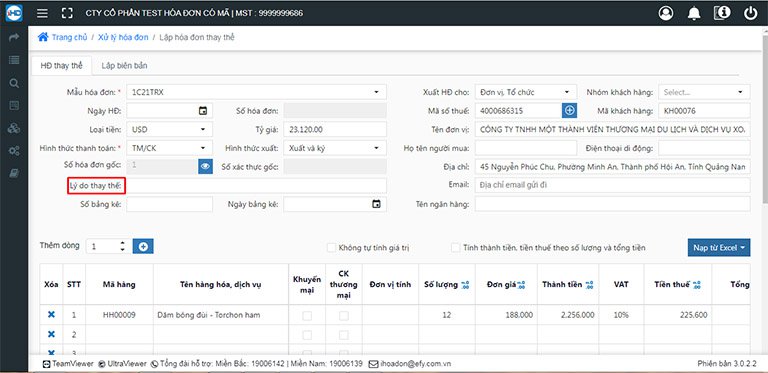Check Tính thành tiền, tiền thuế option
Screen dimensions: 768x373
tap(456, 248)
